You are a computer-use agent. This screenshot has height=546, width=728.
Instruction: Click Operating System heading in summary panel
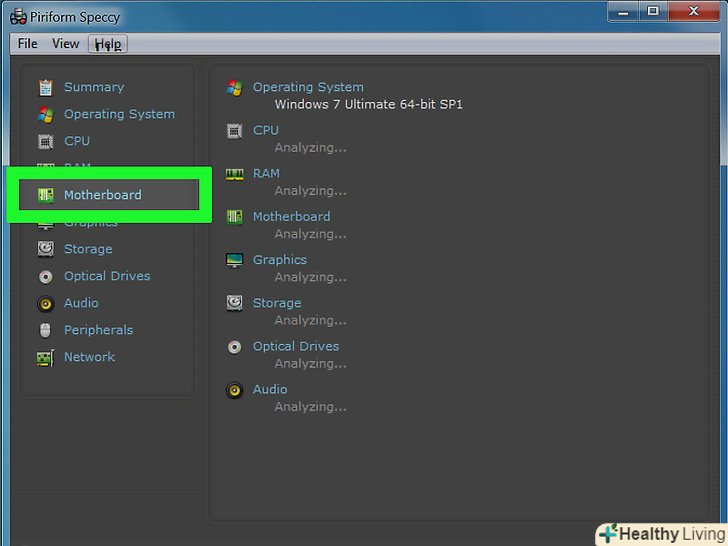click(x=308, y=87)
